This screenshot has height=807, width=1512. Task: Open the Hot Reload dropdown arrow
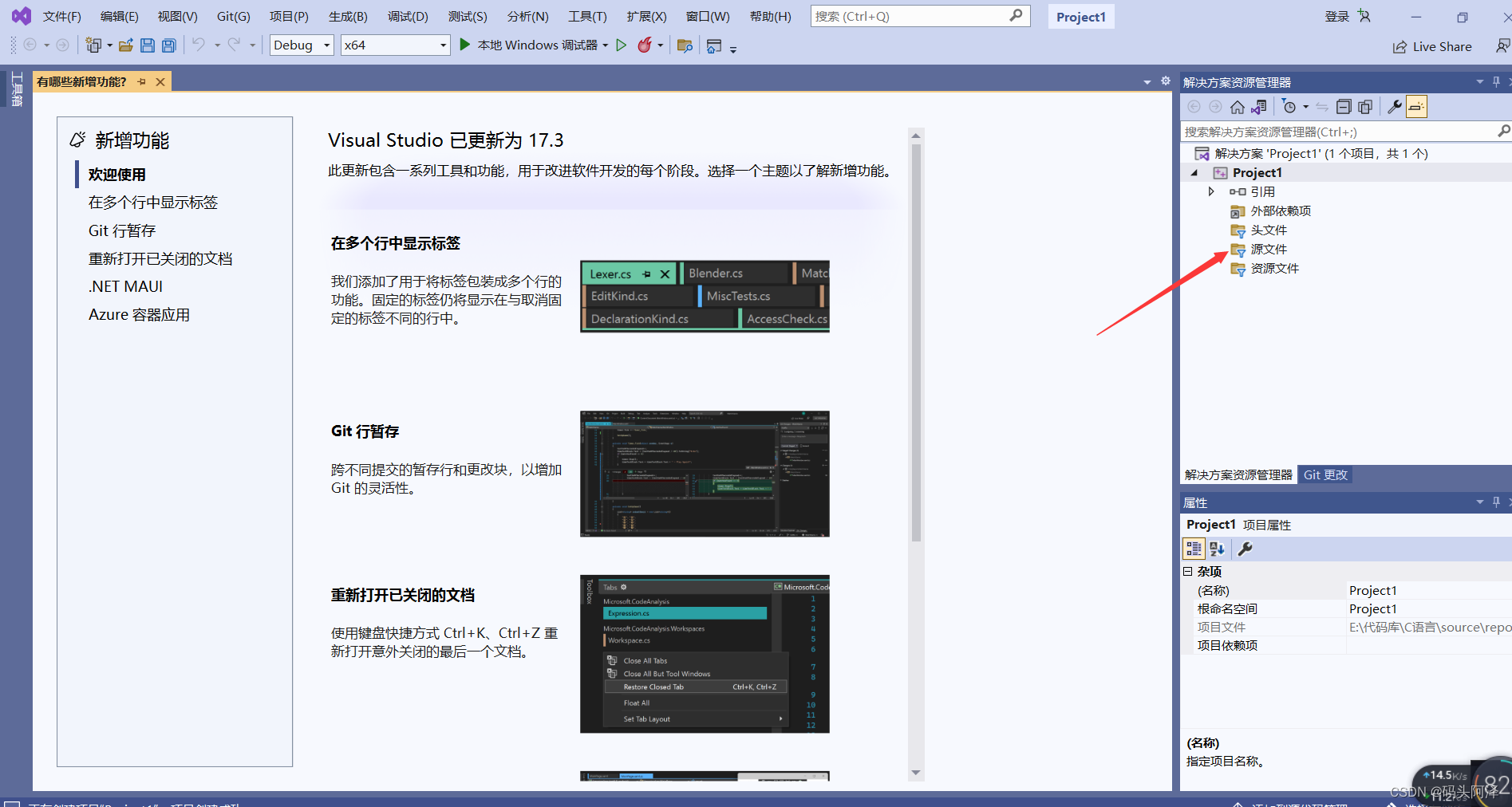[x=661, y=45]
